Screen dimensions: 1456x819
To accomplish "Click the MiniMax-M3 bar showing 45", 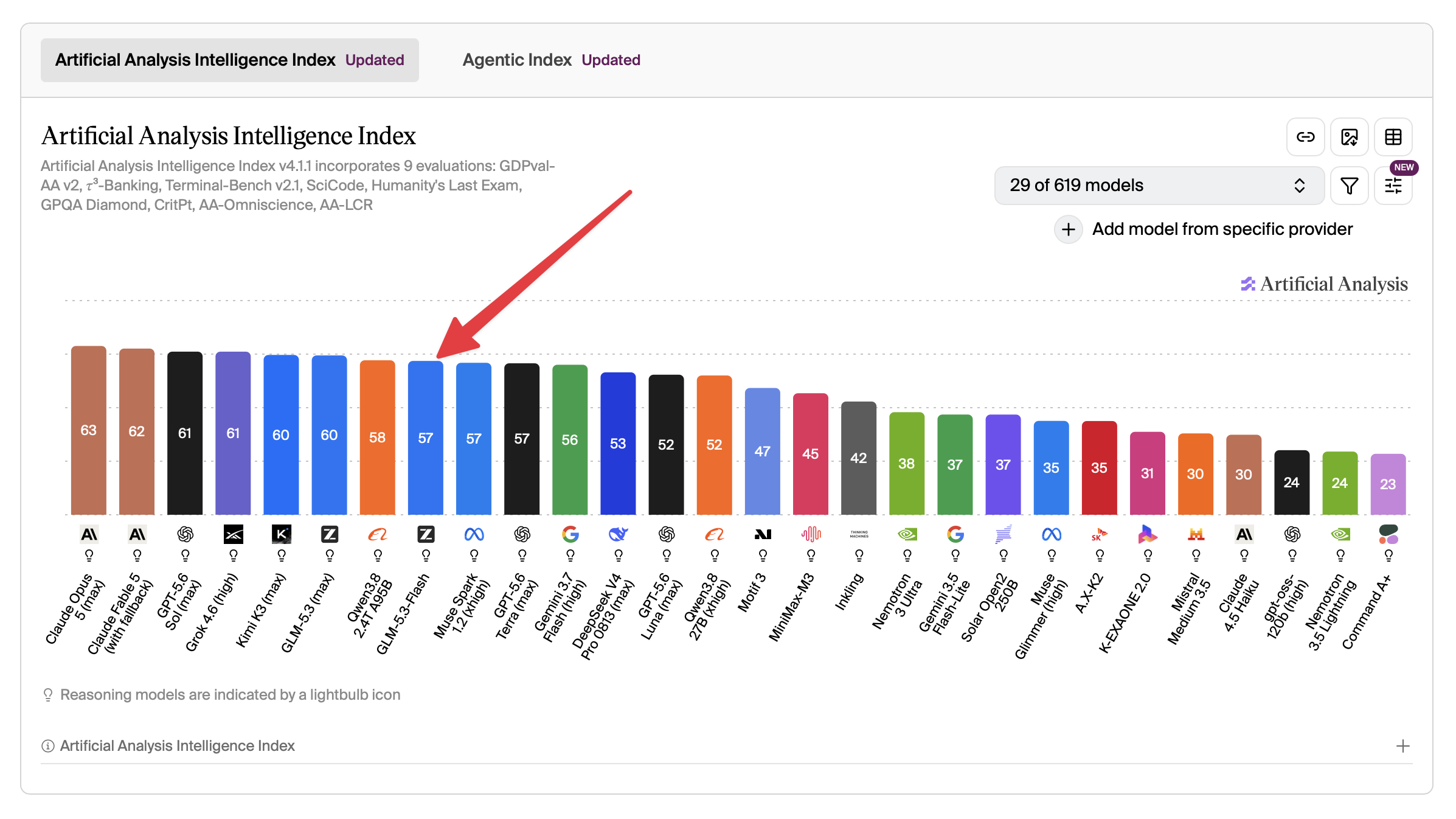I will coord(811,454).
